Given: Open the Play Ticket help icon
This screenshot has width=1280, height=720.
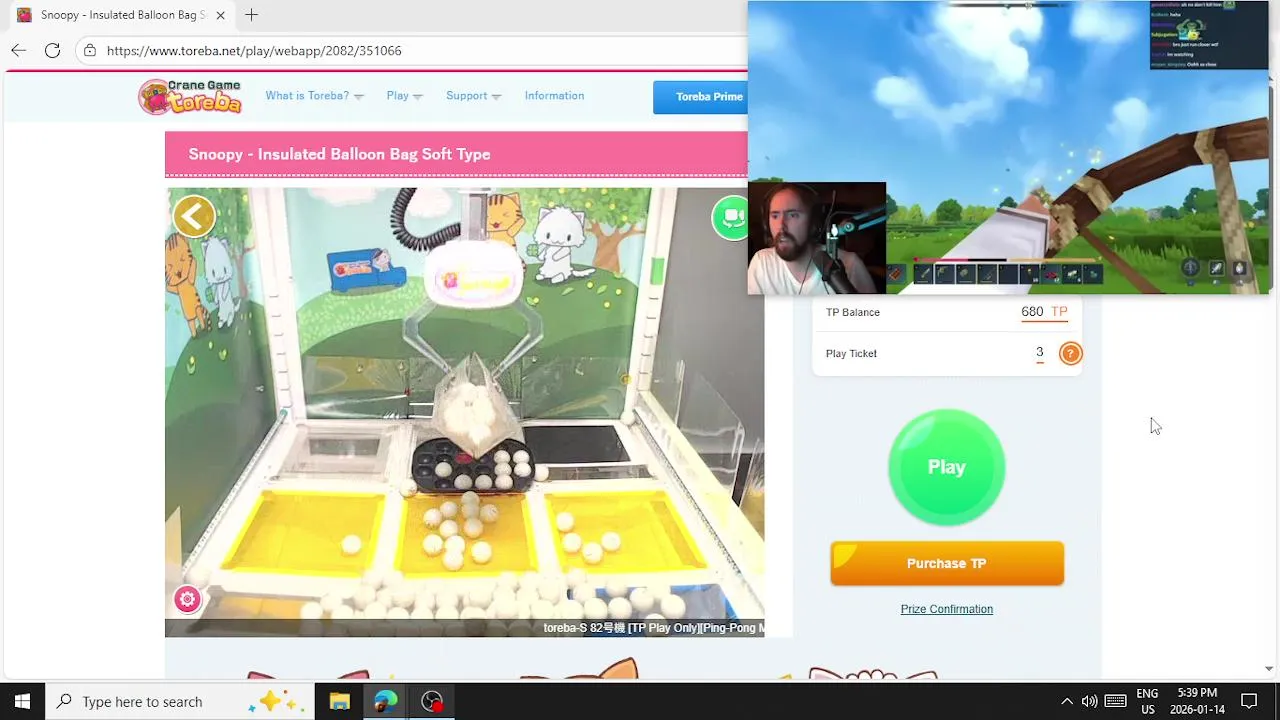Looking at the screenshot, I should click(1070, 353).
